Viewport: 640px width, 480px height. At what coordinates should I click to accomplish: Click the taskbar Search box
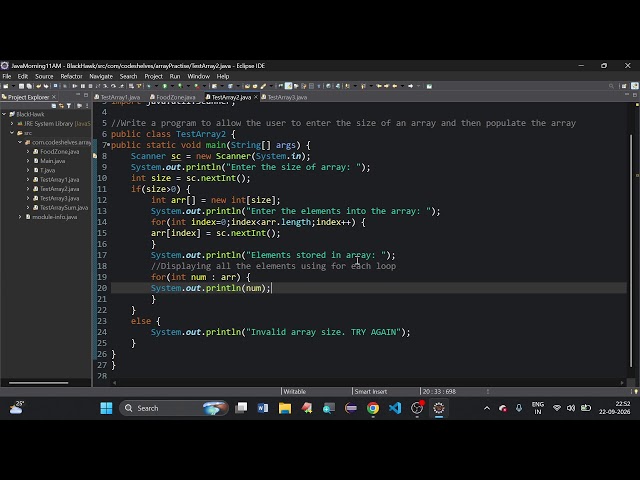(x=174, y=408)
